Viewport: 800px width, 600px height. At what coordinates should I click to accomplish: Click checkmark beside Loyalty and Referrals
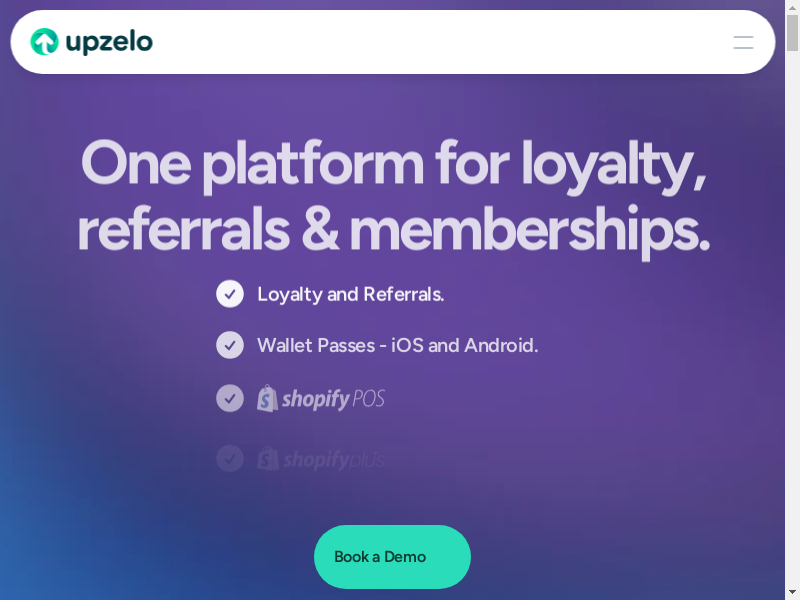[230, 294]
